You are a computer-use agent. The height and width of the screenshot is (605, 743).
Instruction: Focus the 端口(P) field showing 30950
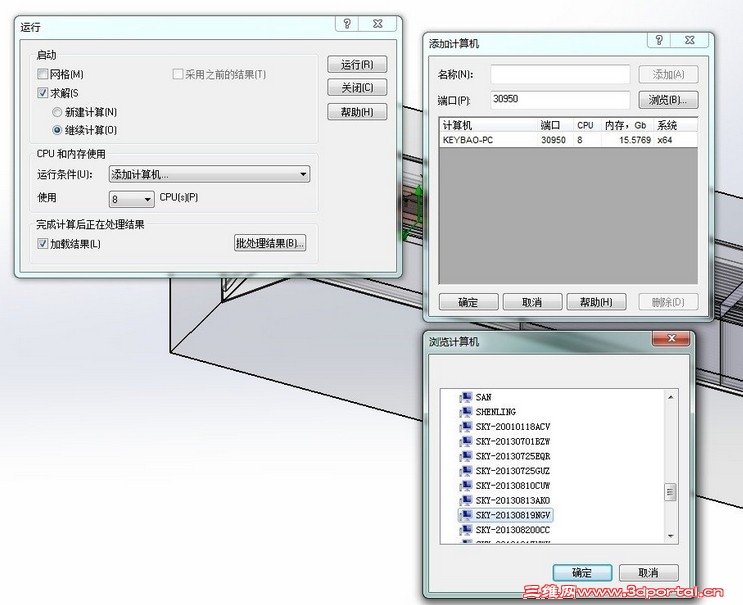[560, 99]
